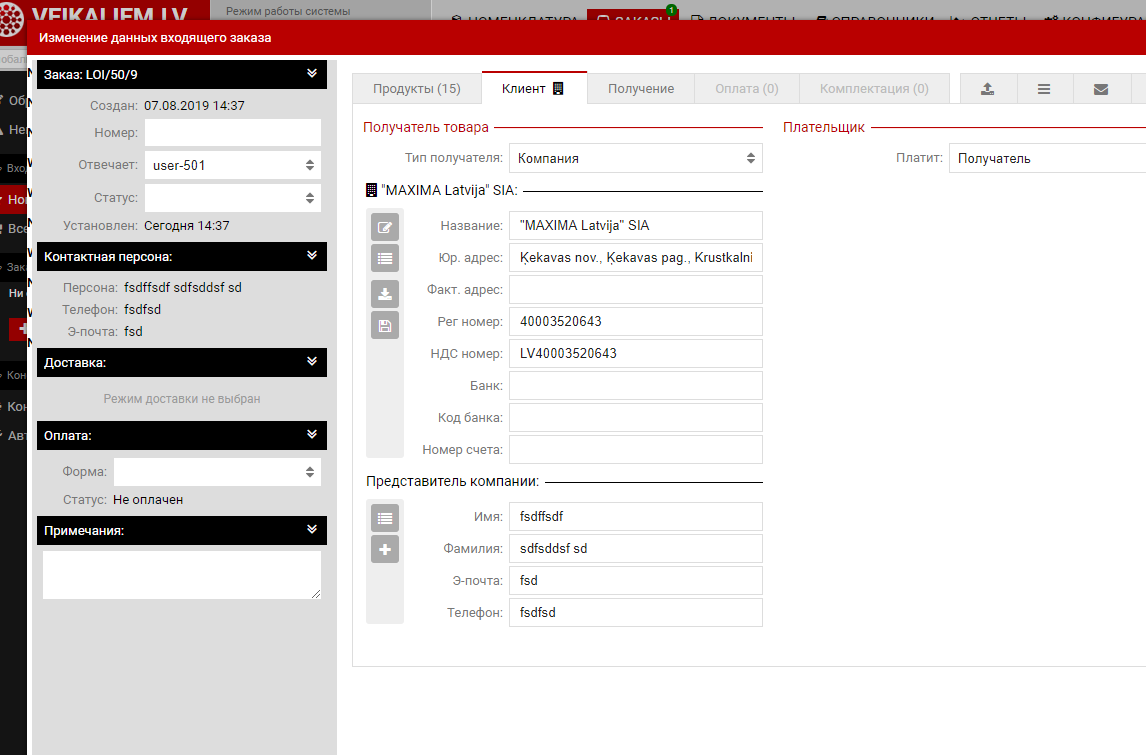Collapse the Доставка section

(x=312, y=362)
